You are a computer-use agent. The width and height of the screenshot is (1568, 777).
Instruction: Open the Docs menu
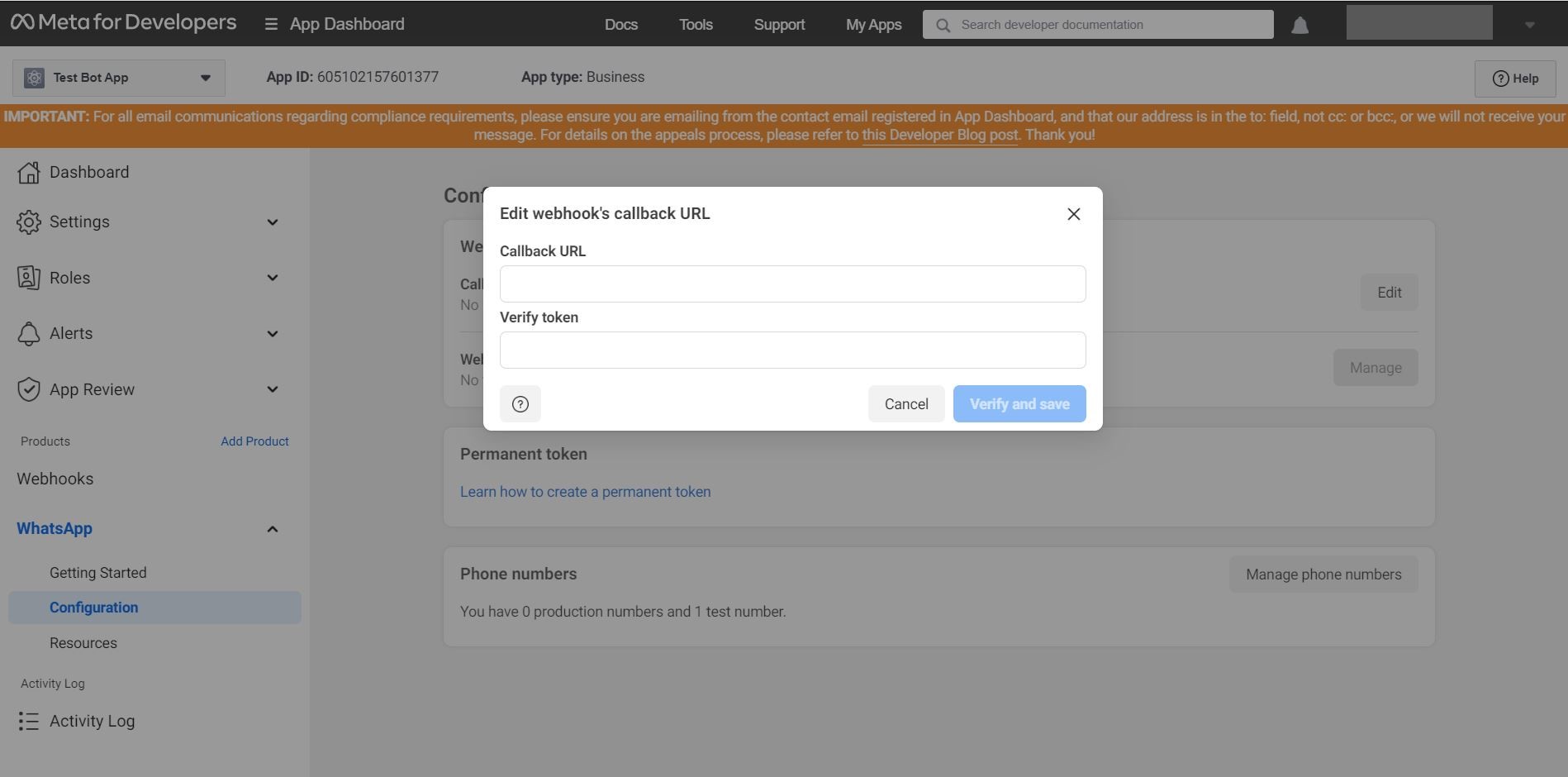click(621, 25)
